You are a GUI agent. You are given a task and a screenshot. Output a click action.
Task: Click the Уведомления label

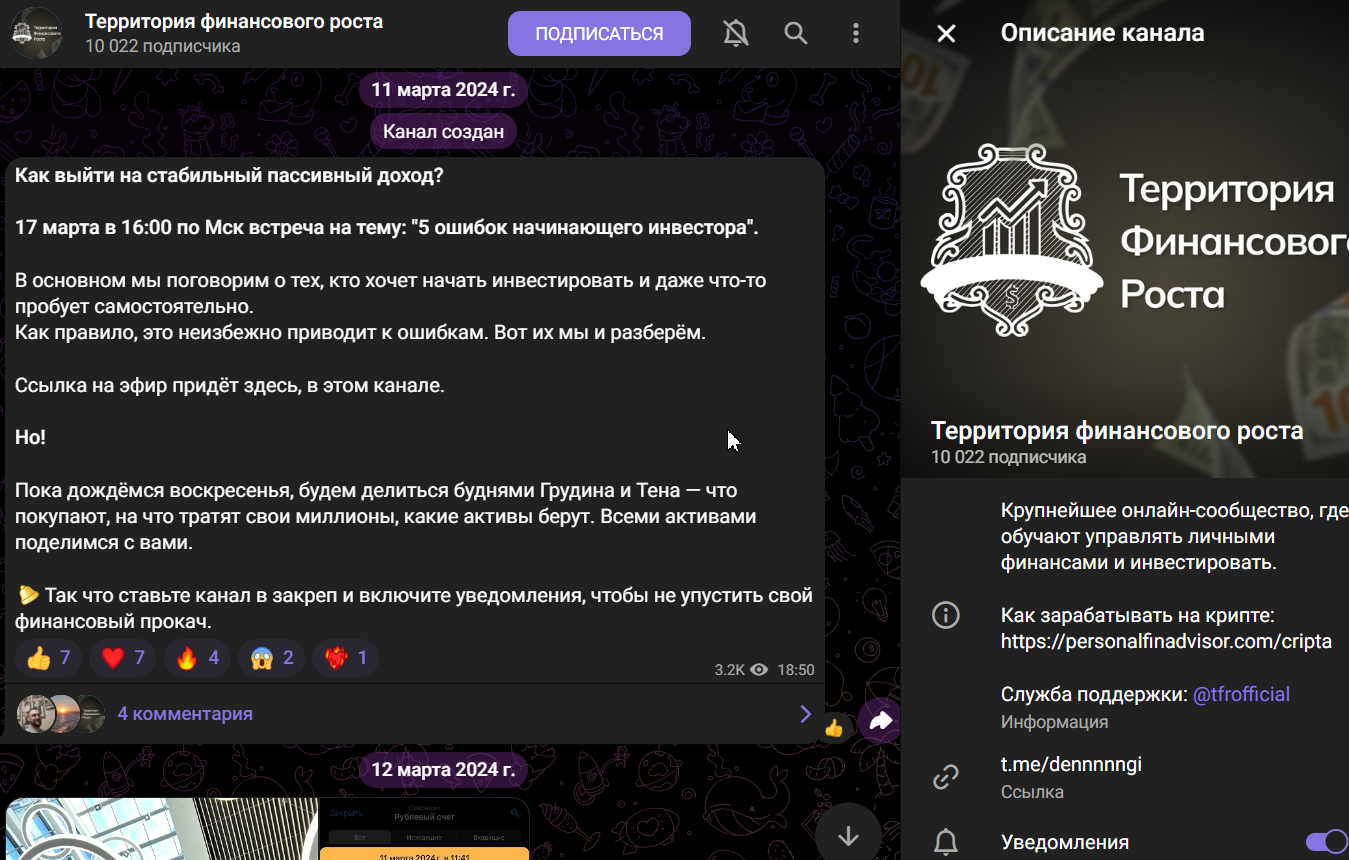(x=1065, y=842)
